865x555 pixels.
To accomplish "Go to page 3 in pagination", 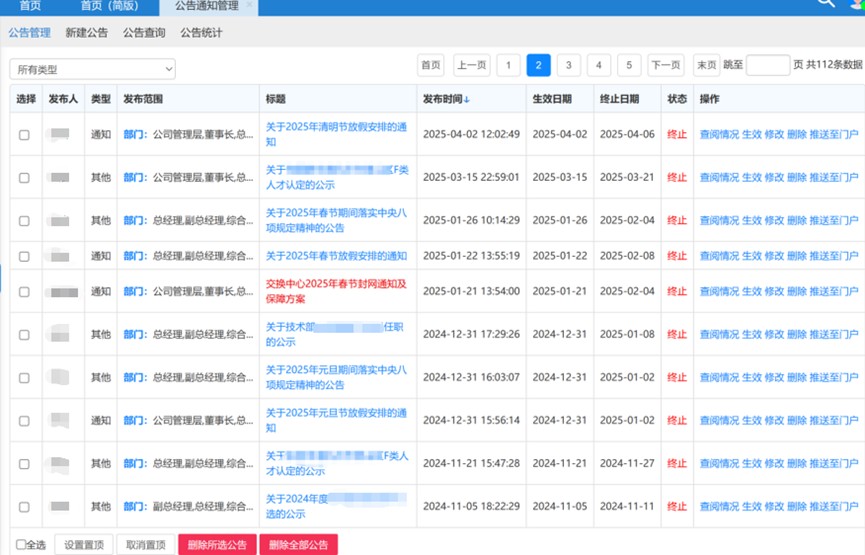I will pos(568,65).
